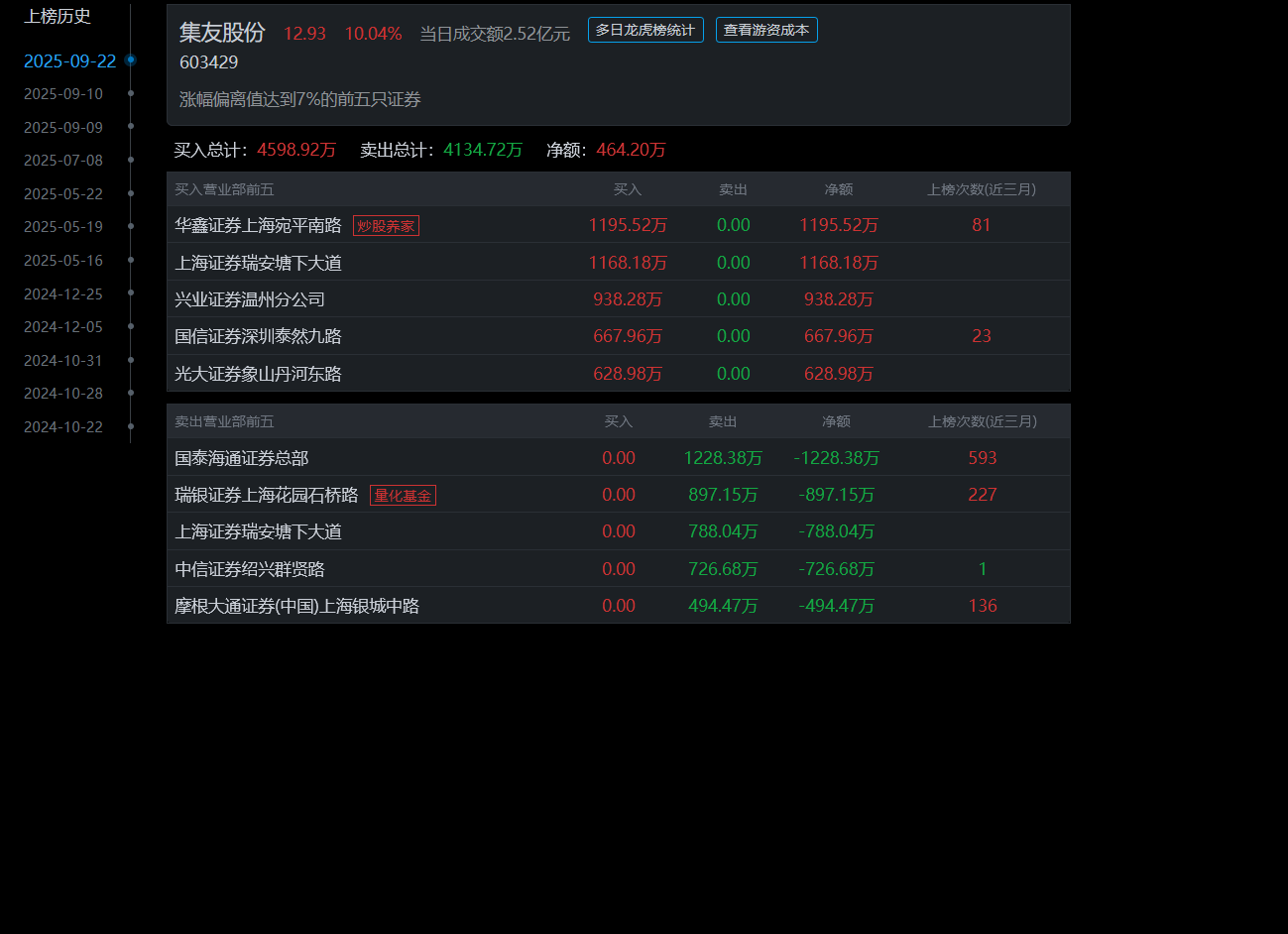Select history date 2024-12-05
The image size is (1288, 934).
63,327
